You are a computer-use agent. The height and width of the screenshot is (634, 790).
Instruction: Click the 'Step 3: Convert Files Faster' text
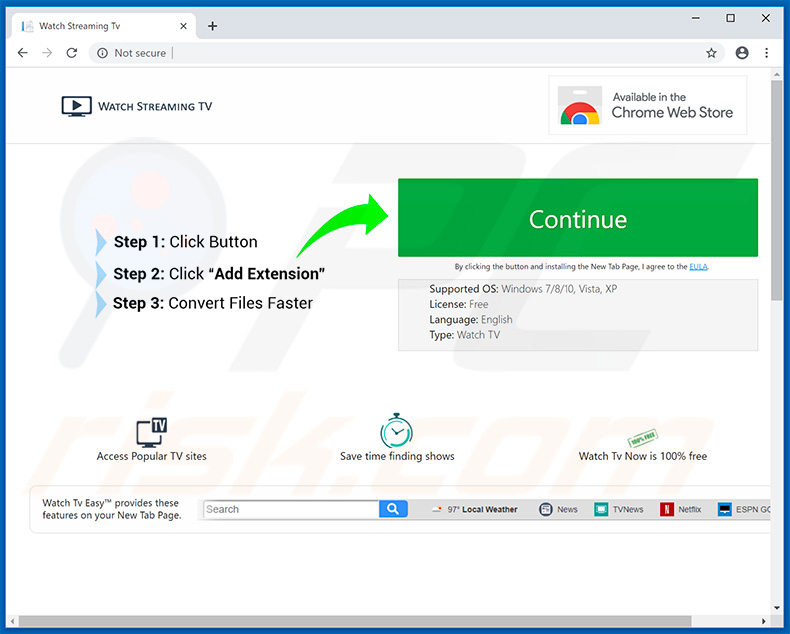(x=213, y=303)
